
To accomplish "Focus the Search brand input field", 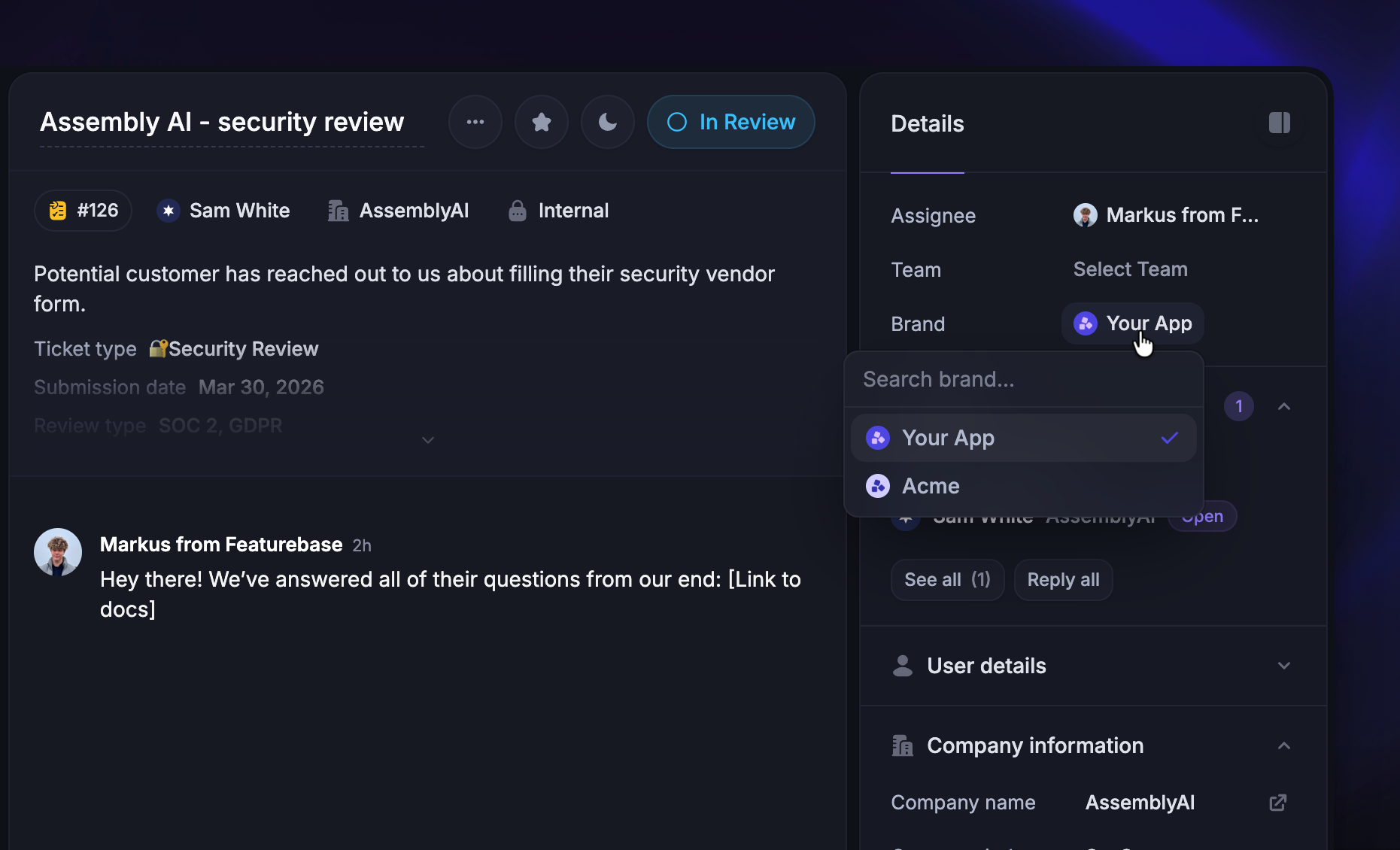I will (x=1024, y=379).
